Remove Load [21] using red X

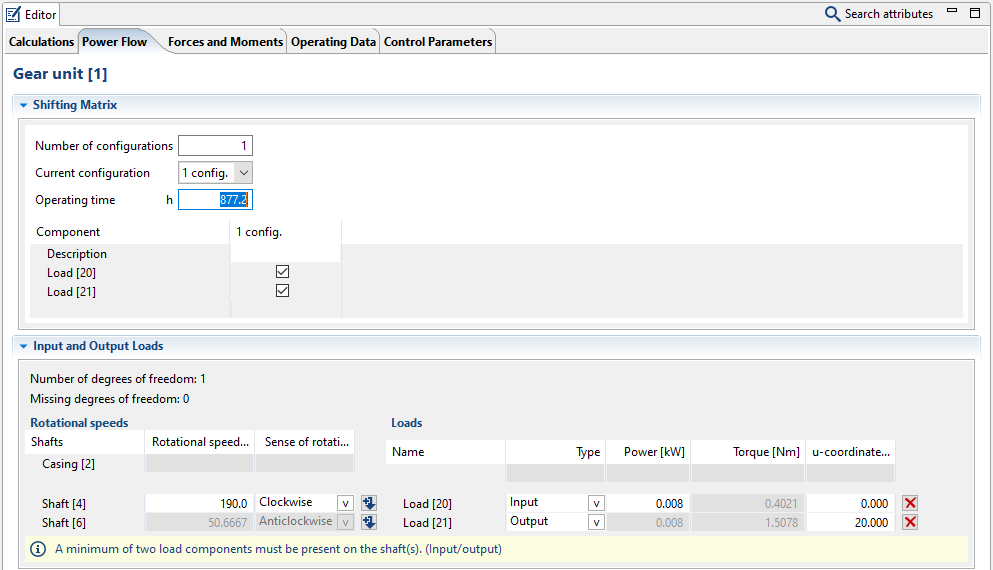(x=910, y=522)
